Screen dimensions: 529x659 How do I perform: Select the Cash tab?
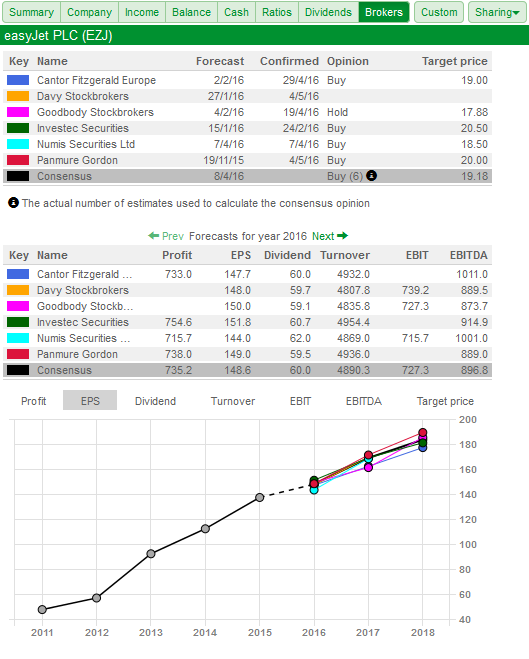pyautogui.click(x=237, y=12)
